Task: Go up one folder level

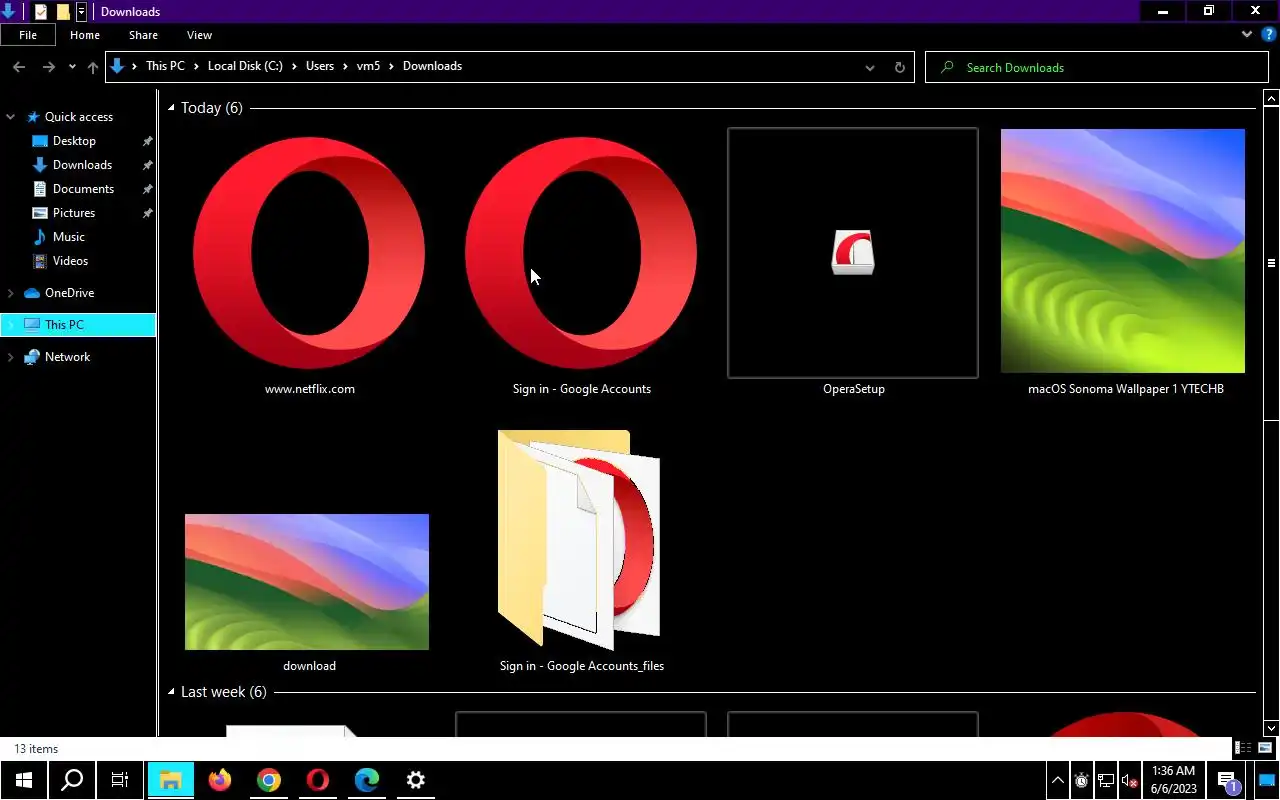Action: (93, 67)
